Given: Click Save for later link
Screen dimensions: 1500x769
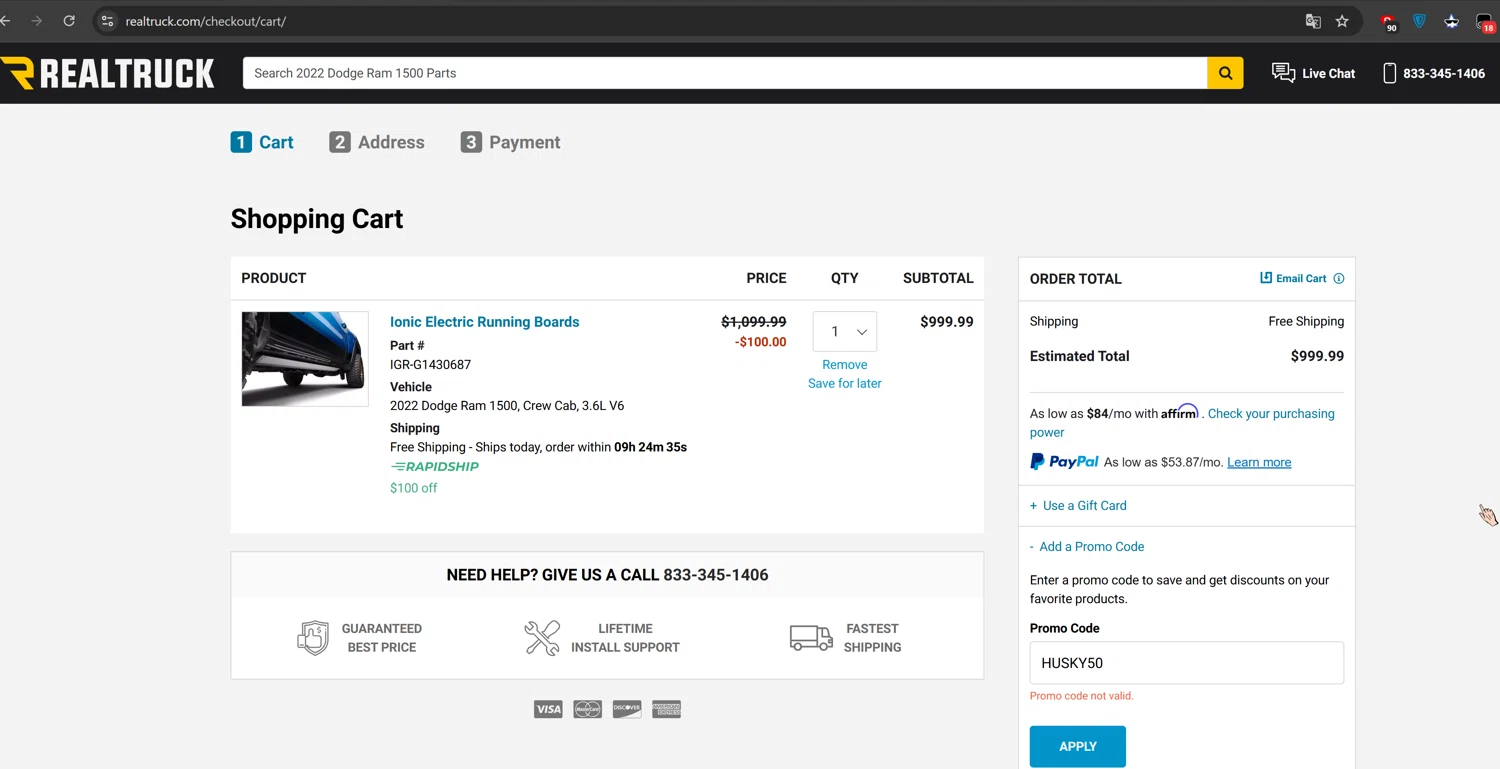Looking at the screenshot, I should 845,384.
